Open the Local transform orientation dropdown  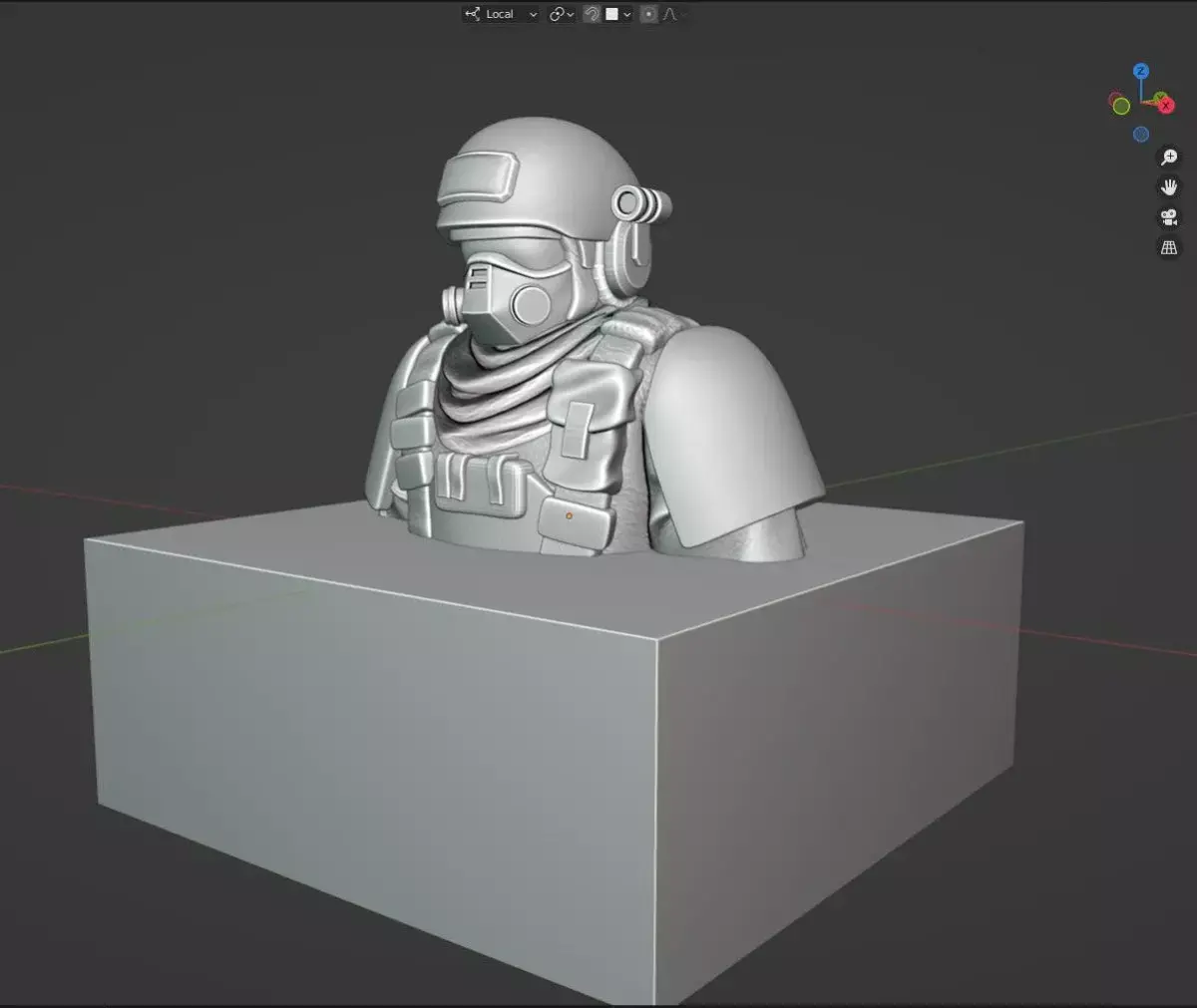533,14
